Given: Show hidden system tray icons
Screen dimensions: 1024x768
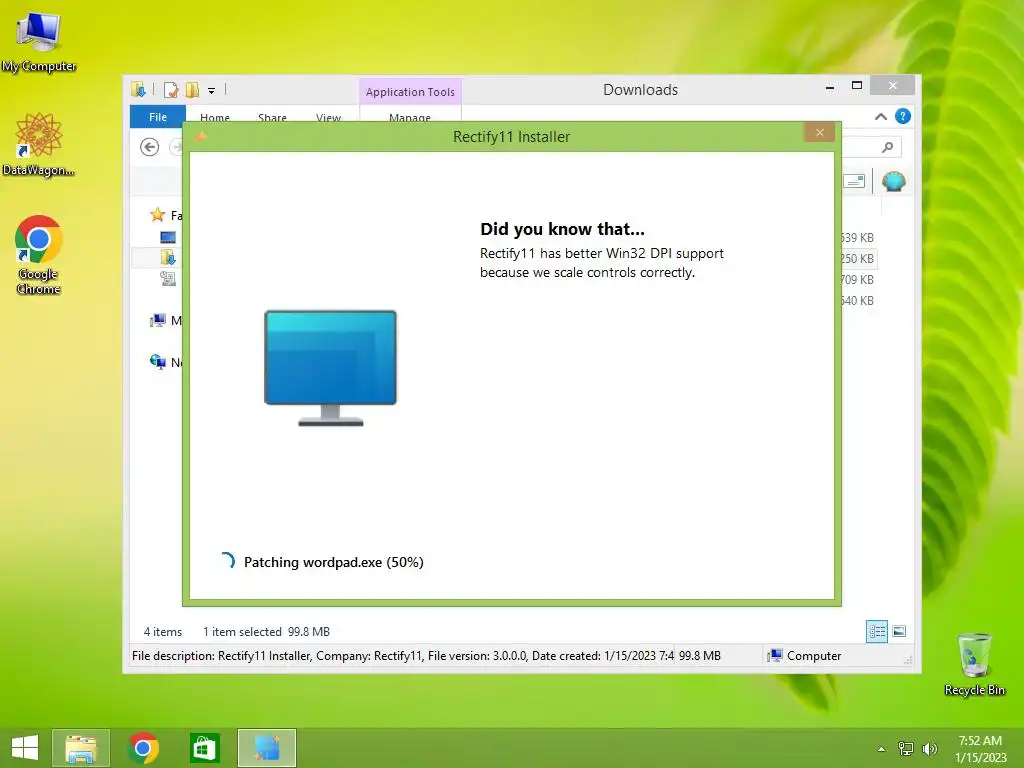Looking at the screenshot, I should click(882, 749).
